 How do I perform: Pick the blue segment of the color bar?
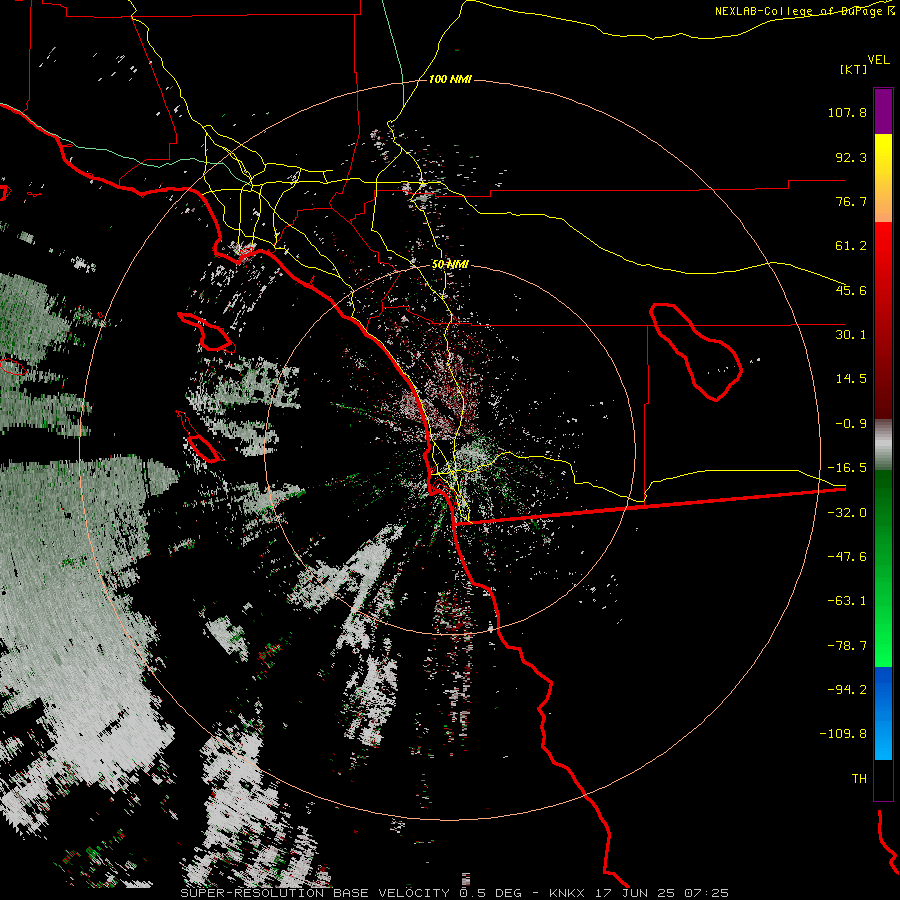coord(883,713)
